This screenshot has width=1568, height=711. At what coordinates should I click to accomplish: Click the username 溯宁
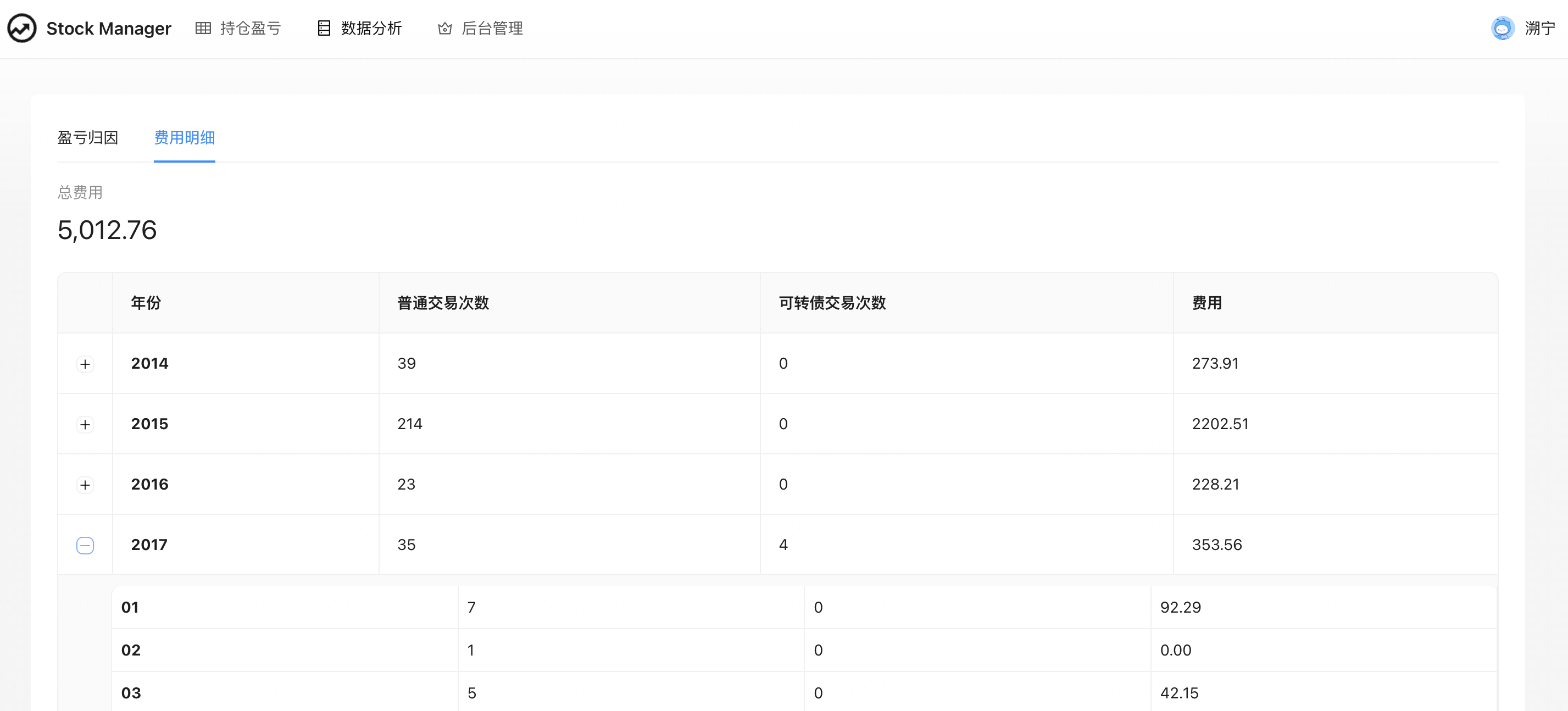[x=1539, y=28]
